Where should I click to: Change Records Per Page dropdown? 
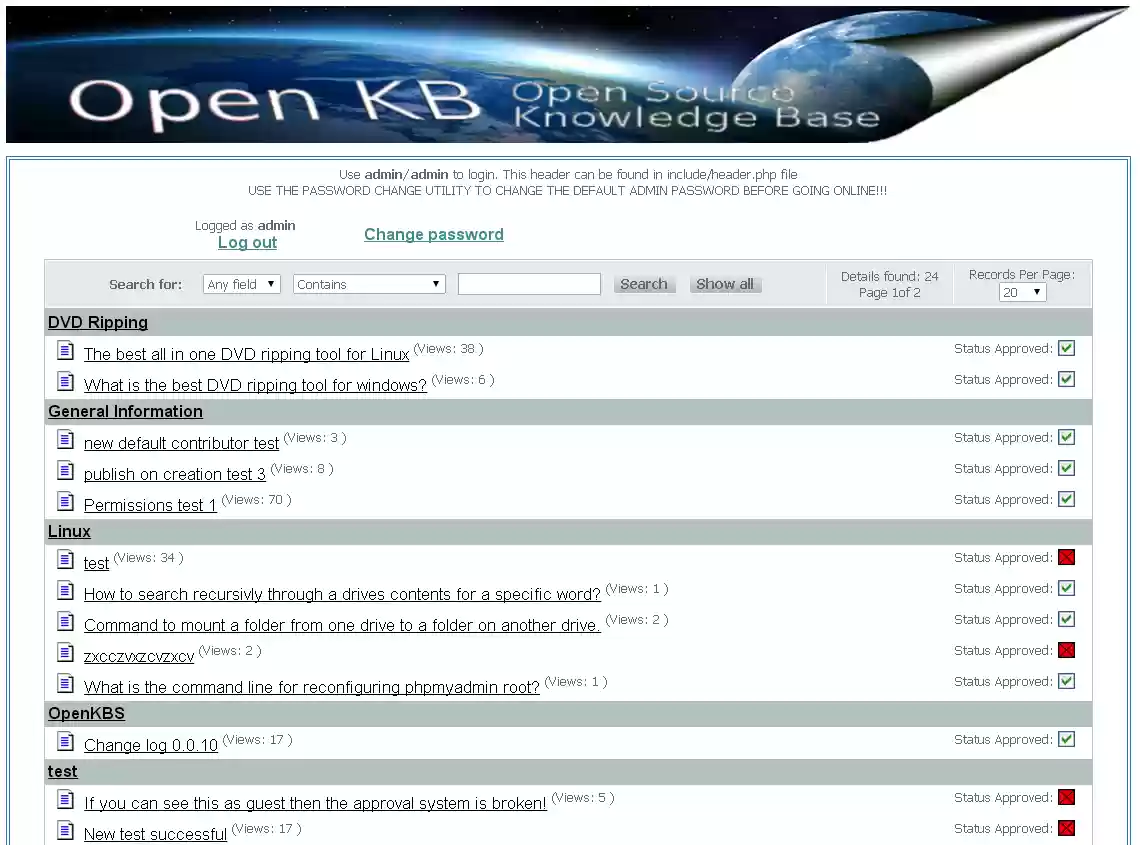(1022, 292)
